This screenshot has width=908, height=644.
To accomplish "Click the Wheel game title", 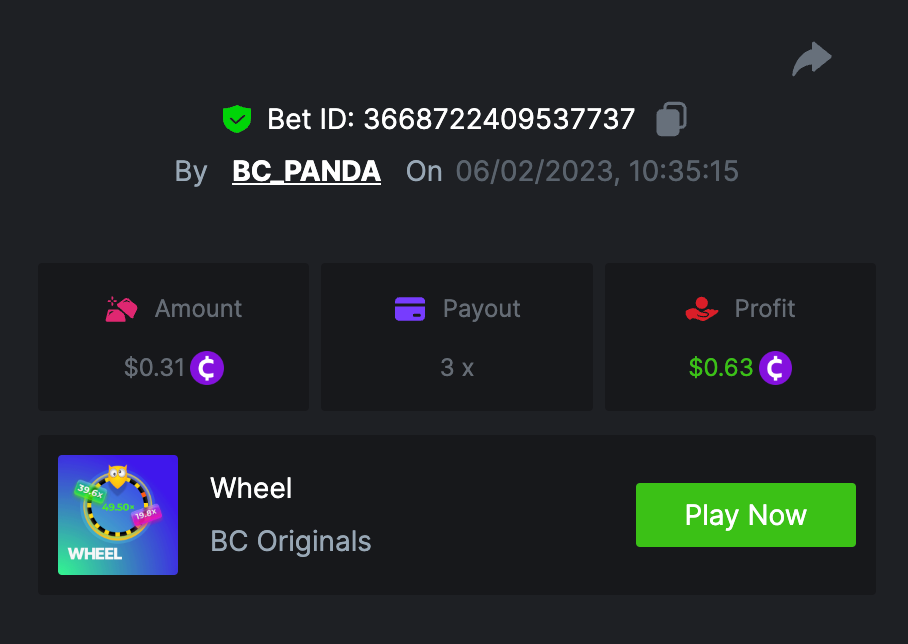I will click(251, 489).
